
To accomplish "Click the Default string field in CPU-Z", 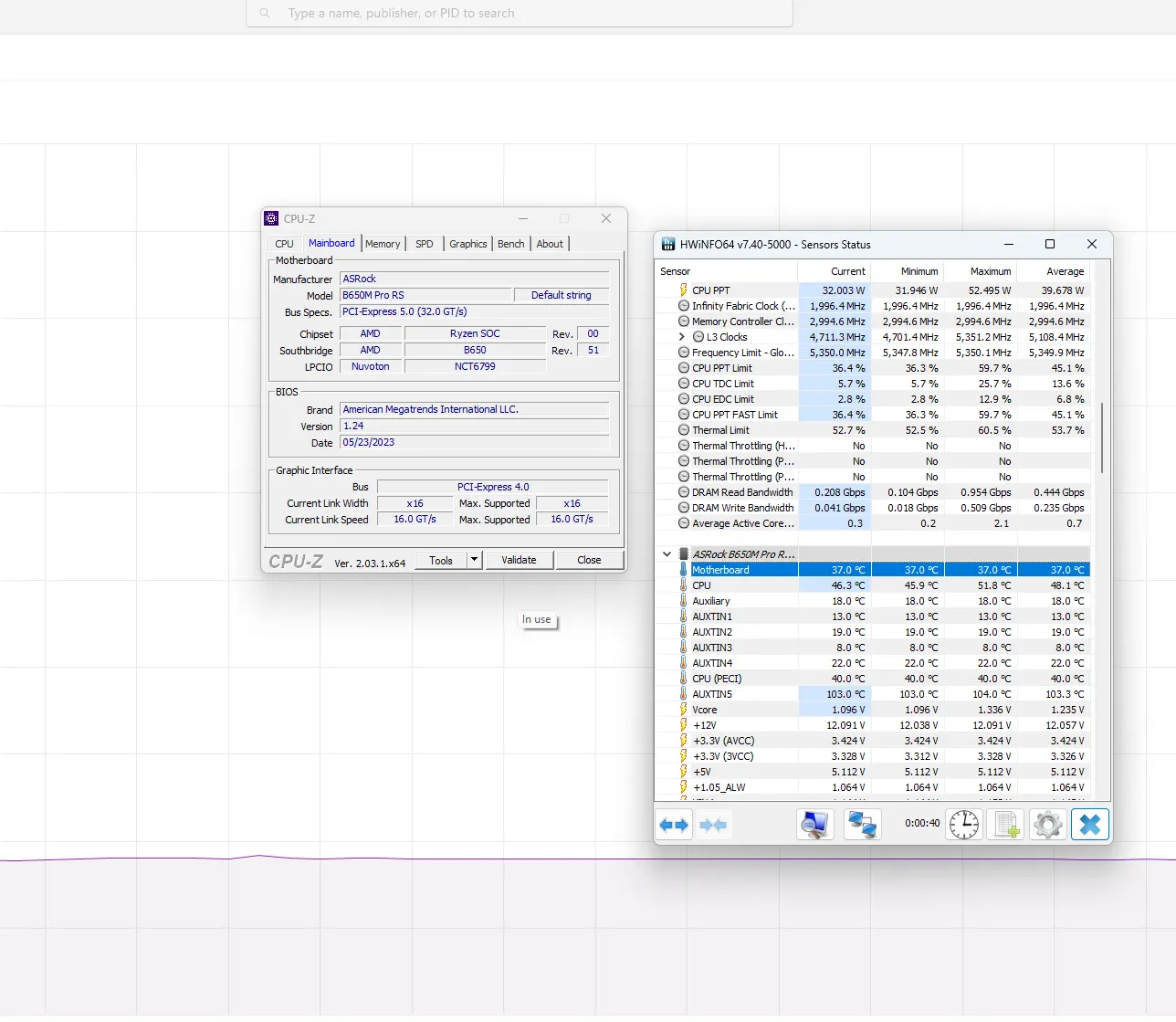I will pos(562,295).
